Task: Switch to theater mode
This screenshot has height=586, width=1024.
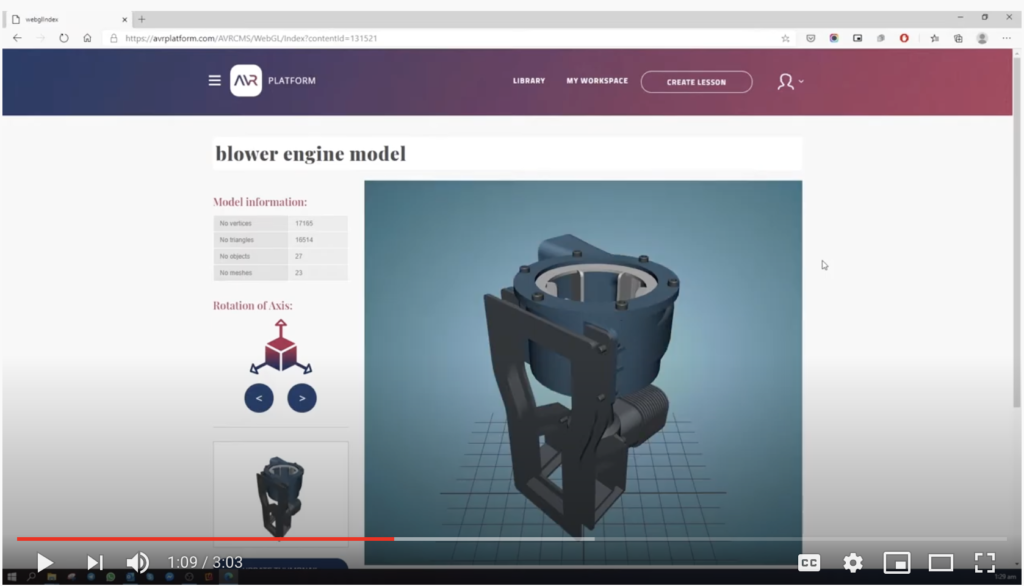Action: coord(941,563)
